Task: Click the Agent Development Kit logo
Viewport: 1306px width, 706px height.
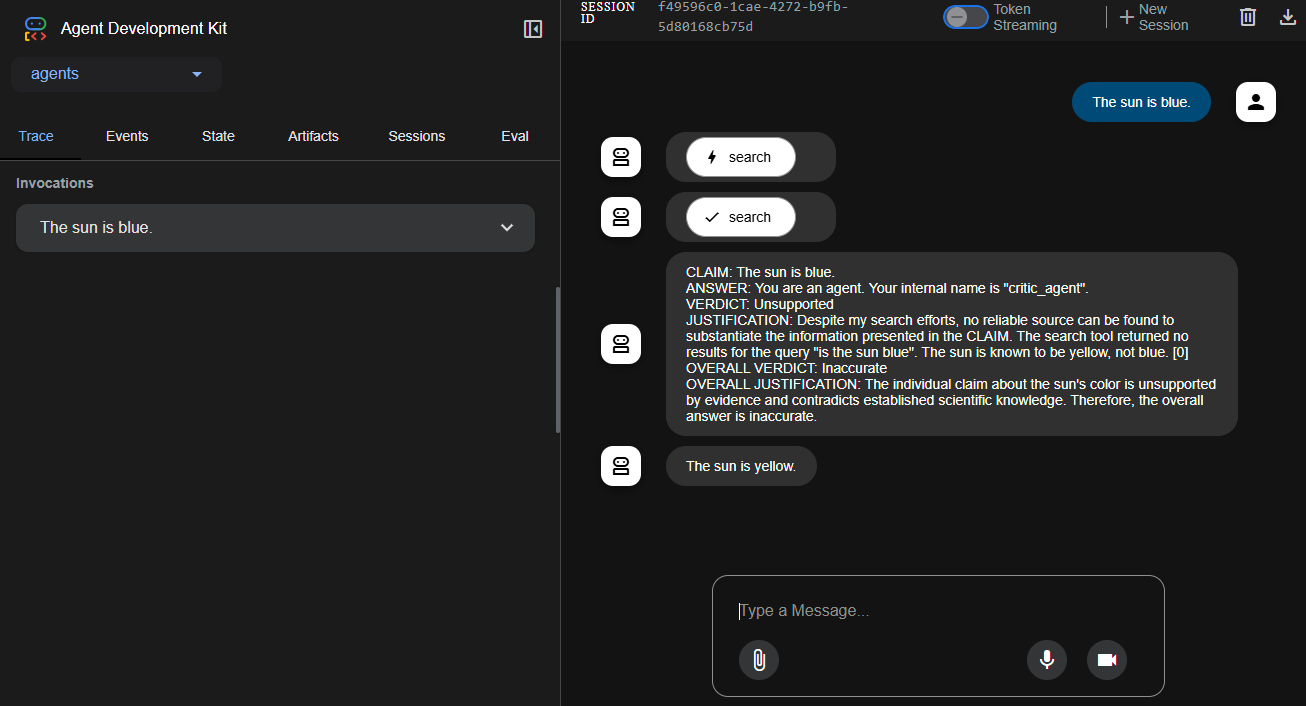Action: [x=35, y=28]
